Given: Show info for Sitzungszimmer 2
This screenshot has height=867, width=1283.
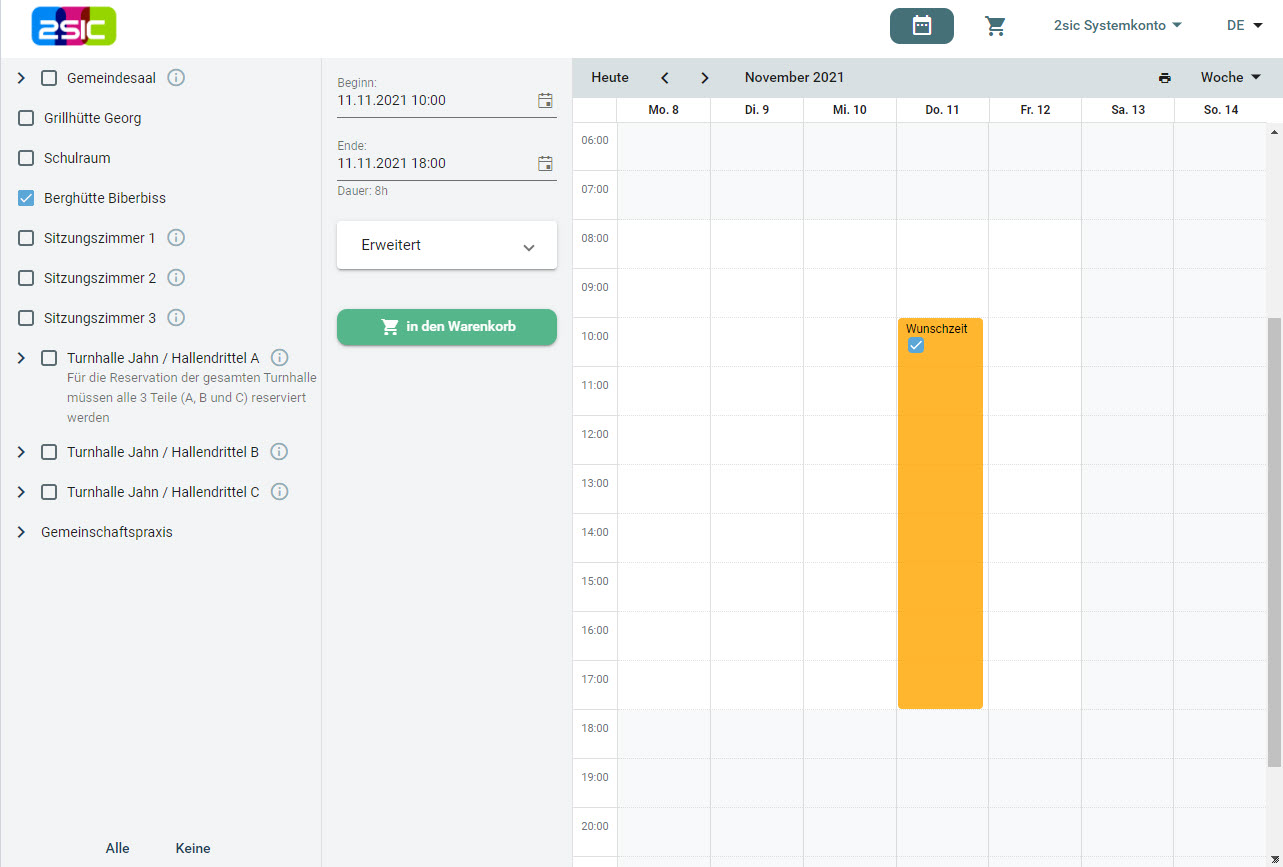Looking at the screenshot, I should [176, 278].
